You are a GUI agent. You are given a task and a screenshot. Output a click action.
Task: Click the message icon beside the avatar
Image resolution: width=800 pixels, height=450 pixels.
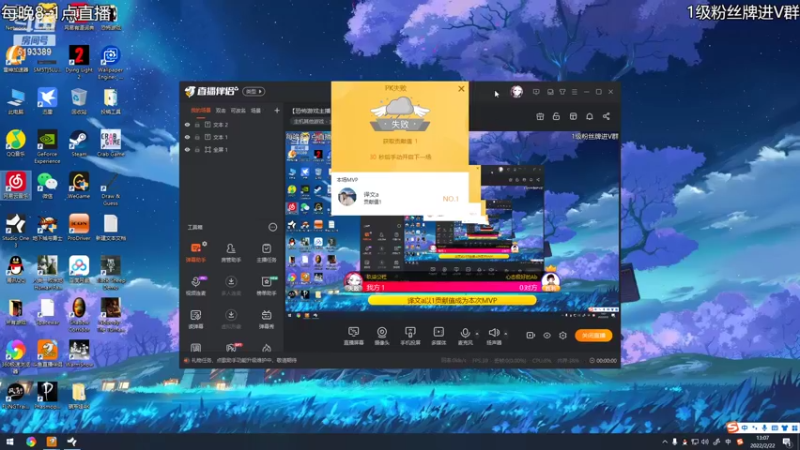(x=536, y=92)
